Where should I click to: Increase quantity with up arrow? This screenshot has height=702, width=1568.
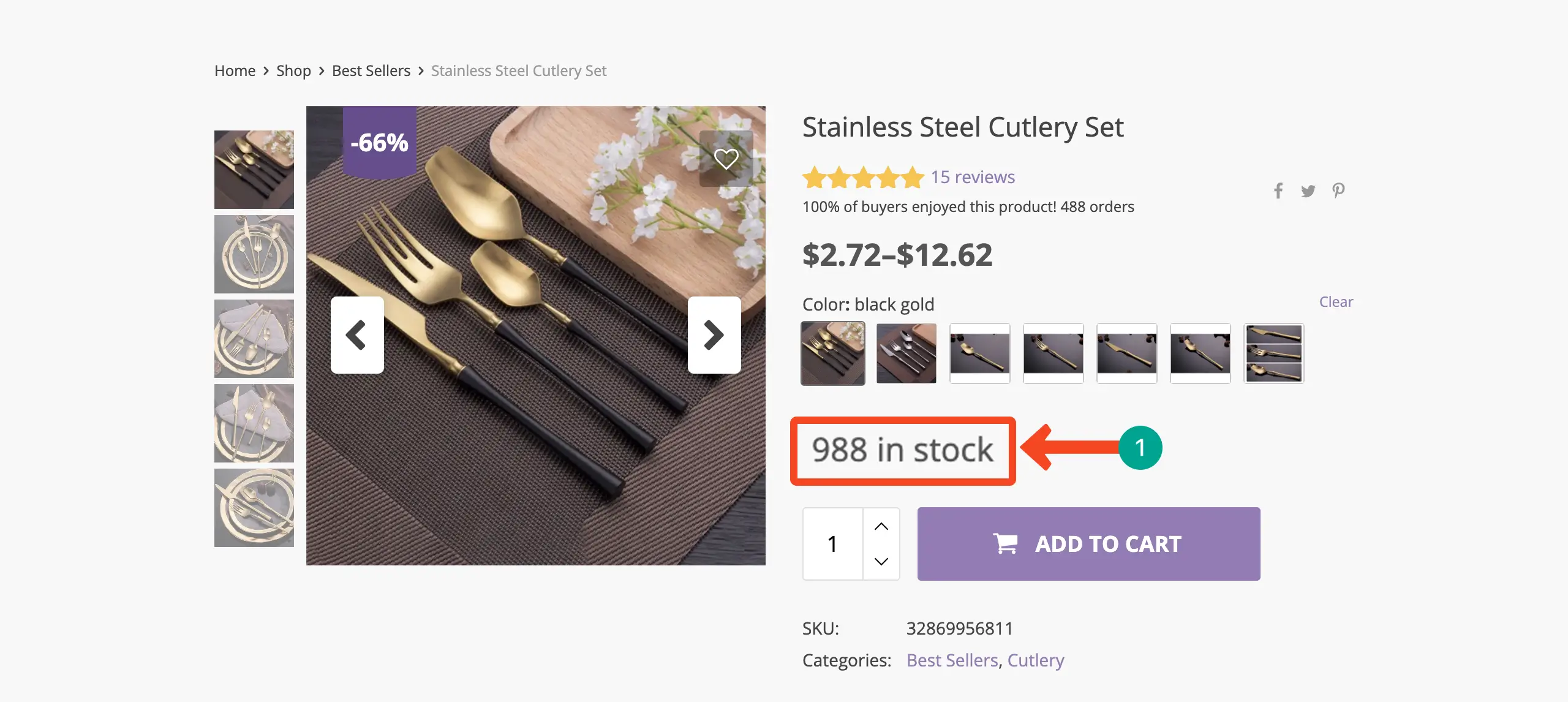click(x=881, y=526)
